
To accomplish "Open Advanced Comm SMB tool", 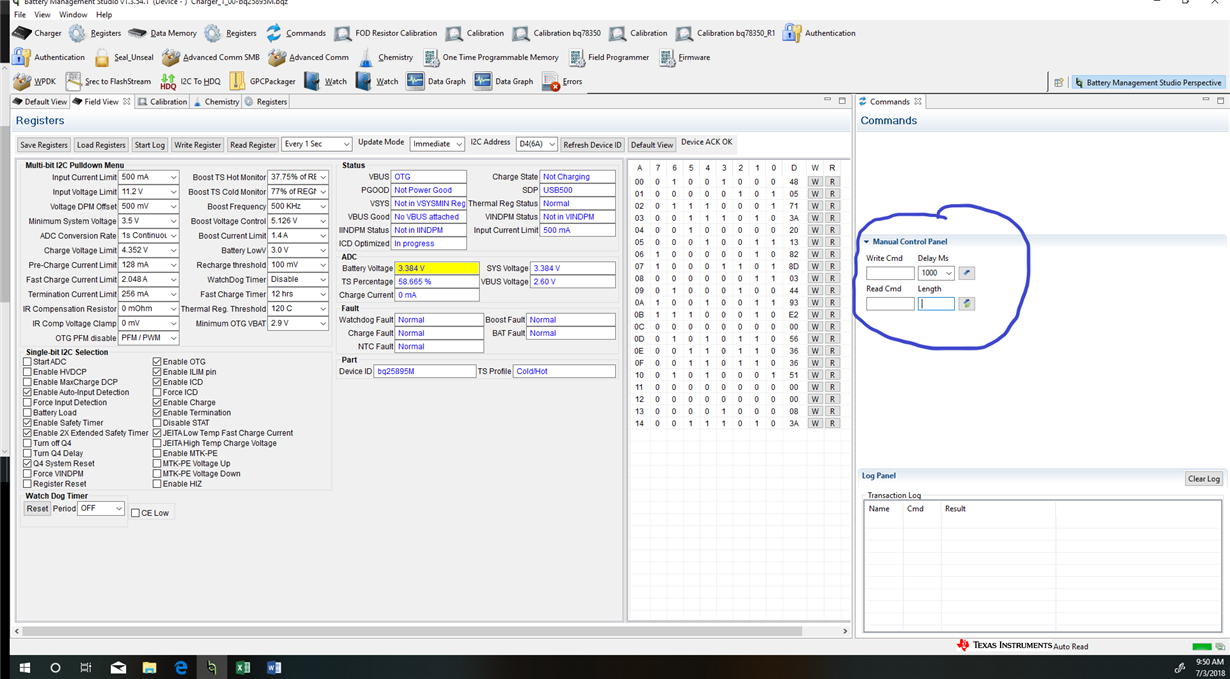I will pos(210,58).
